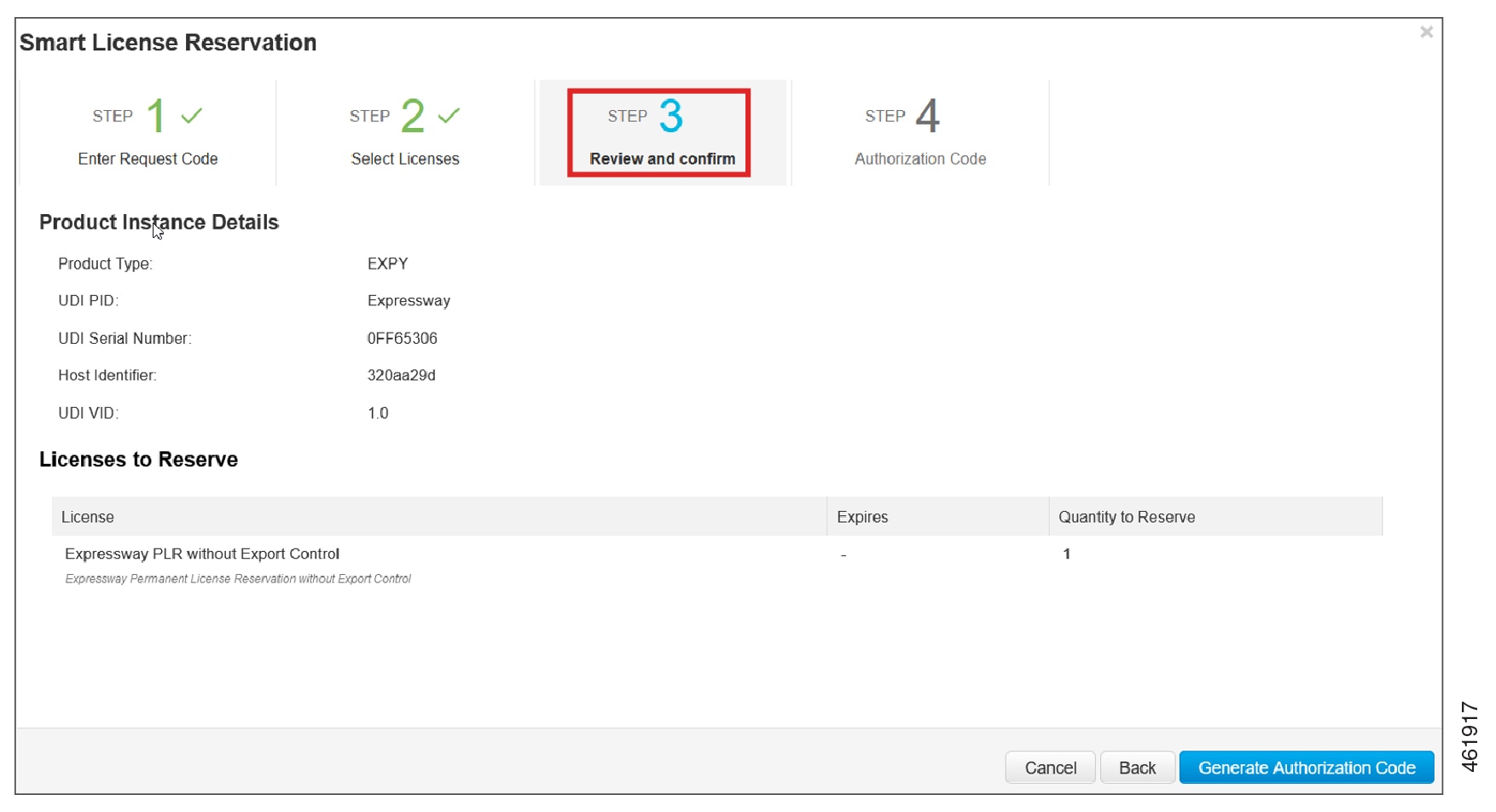Generate Authorization Code
This screenshot has height=812, width=1496.
[x=1307, y=768]
